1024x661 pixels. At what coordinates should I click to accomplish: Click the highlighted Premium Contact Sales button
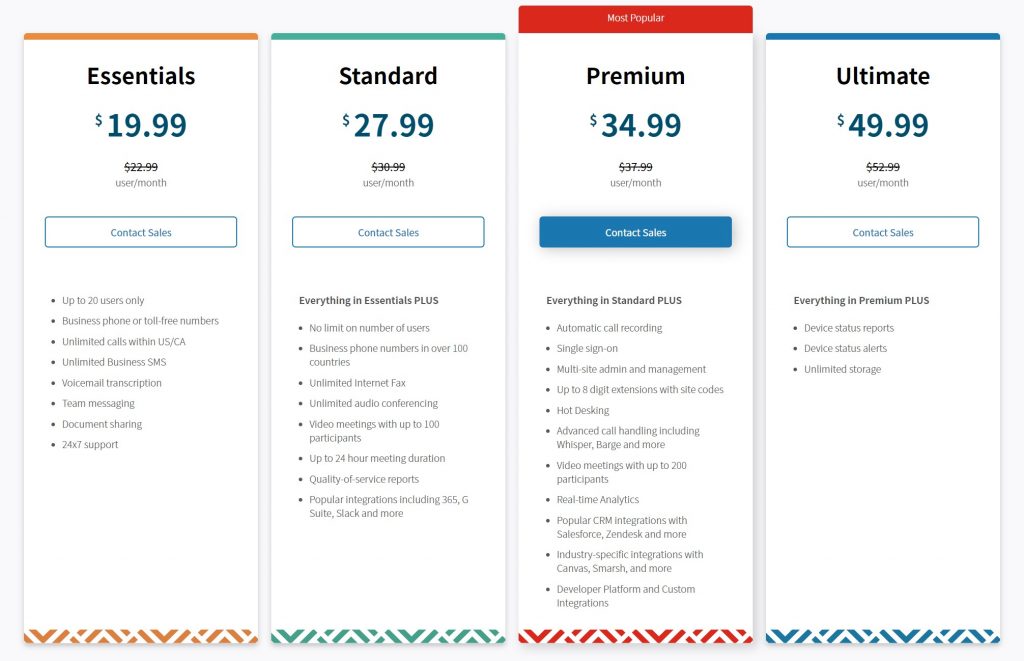635,232
